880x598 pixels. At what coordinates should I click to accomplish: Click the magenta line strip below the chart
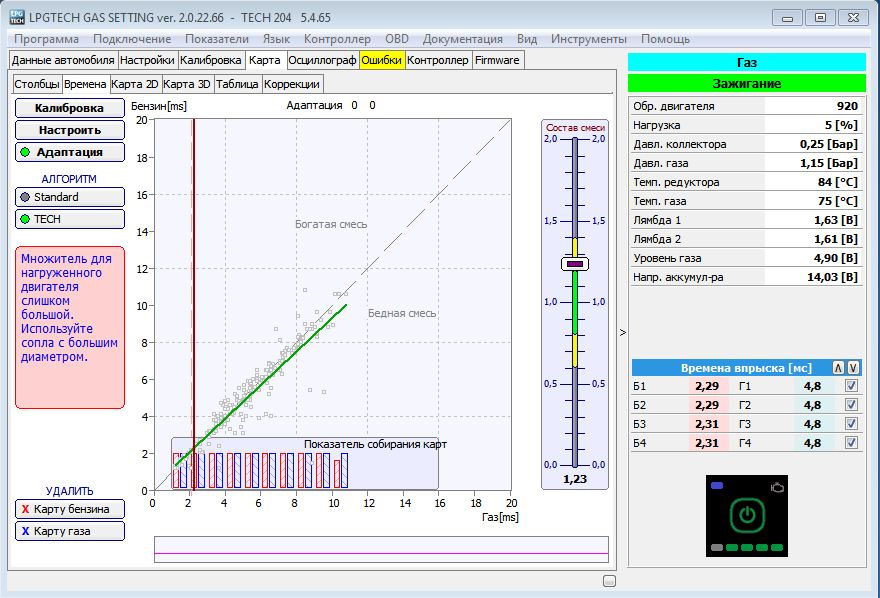[x=381, y=549]
